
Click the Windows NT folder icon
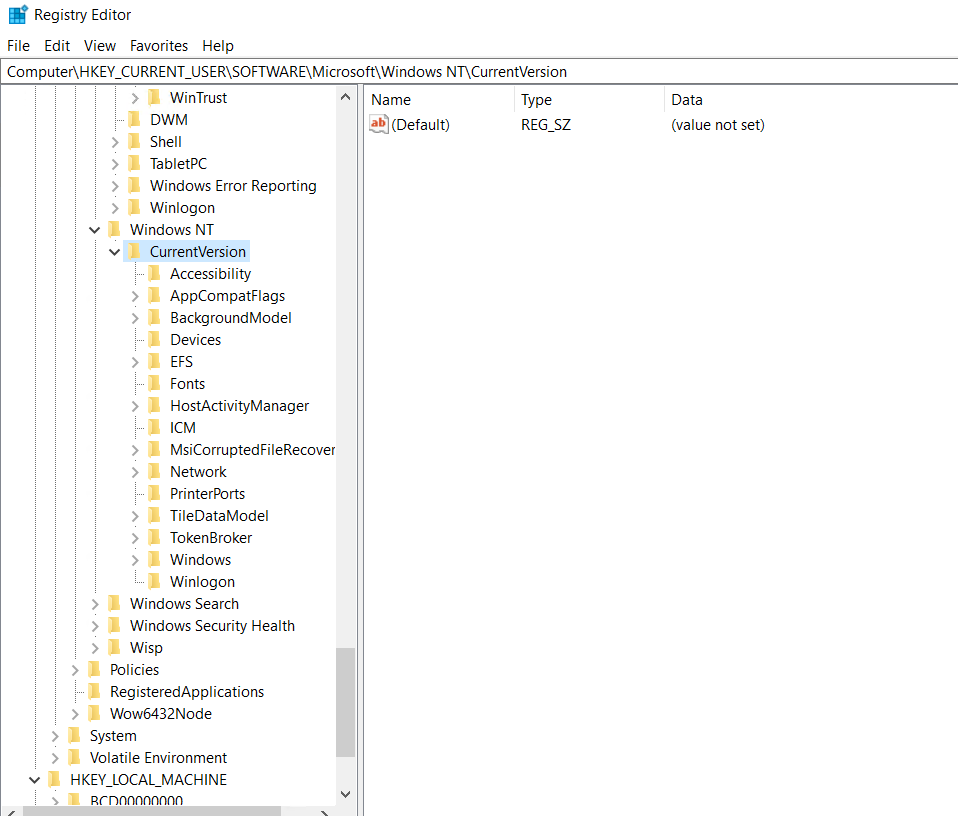(114, 229)
